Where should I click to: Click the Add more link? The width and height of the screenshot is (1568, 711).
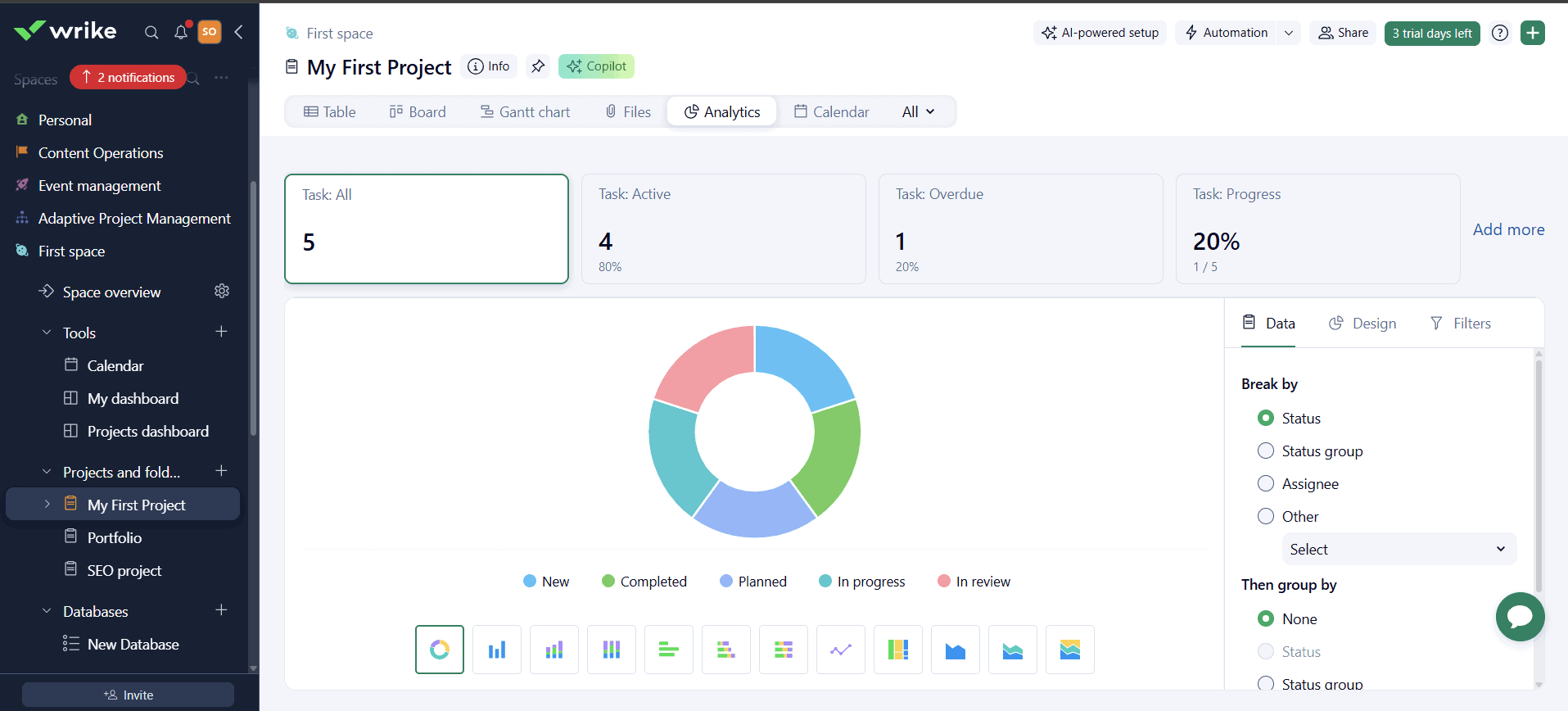(x=1508, y=229)
